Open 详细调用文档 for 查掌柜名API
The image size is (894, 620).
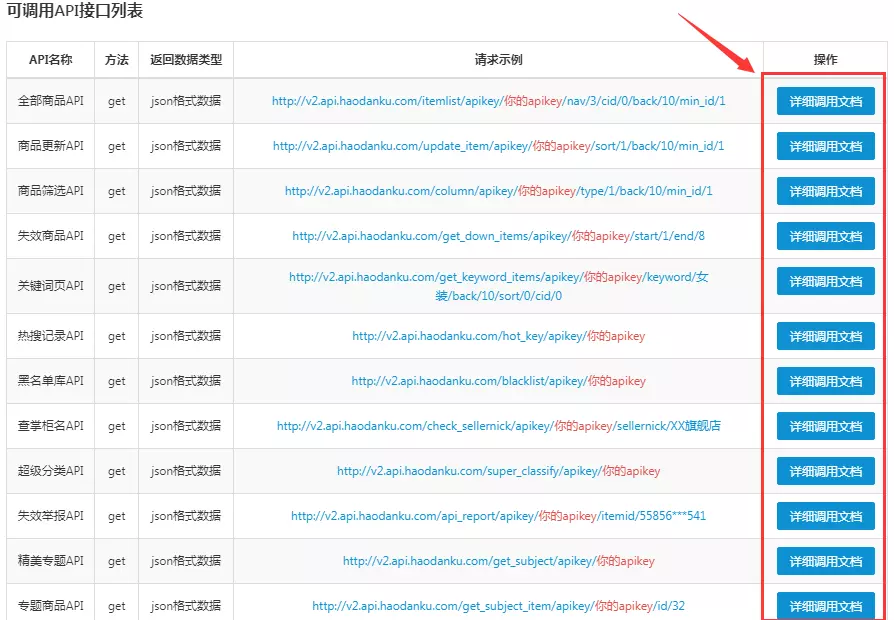[825, 426]
